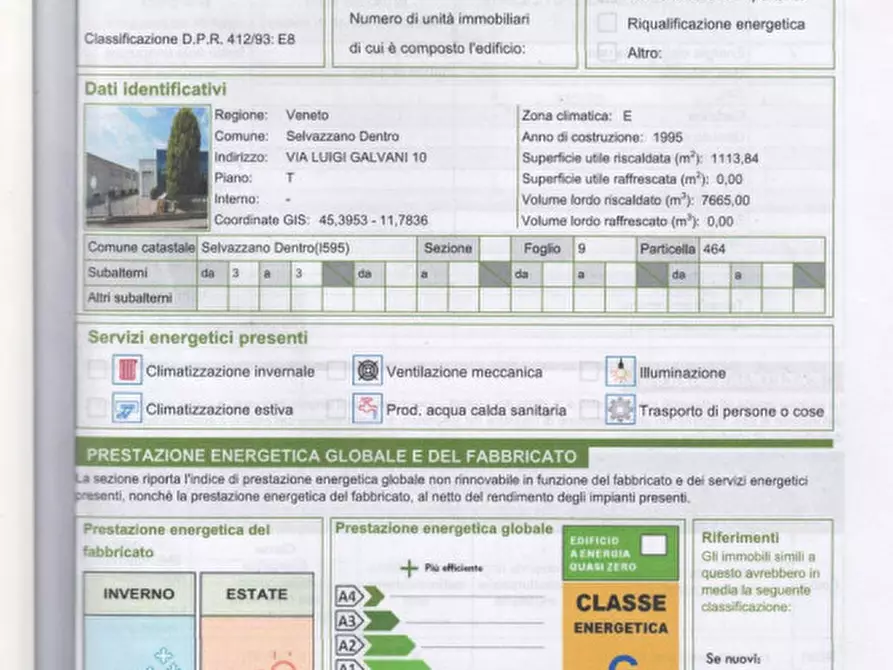Tick the Altro checkbox
Viewport: 893px width, 670px height.
tap(607, 53)
